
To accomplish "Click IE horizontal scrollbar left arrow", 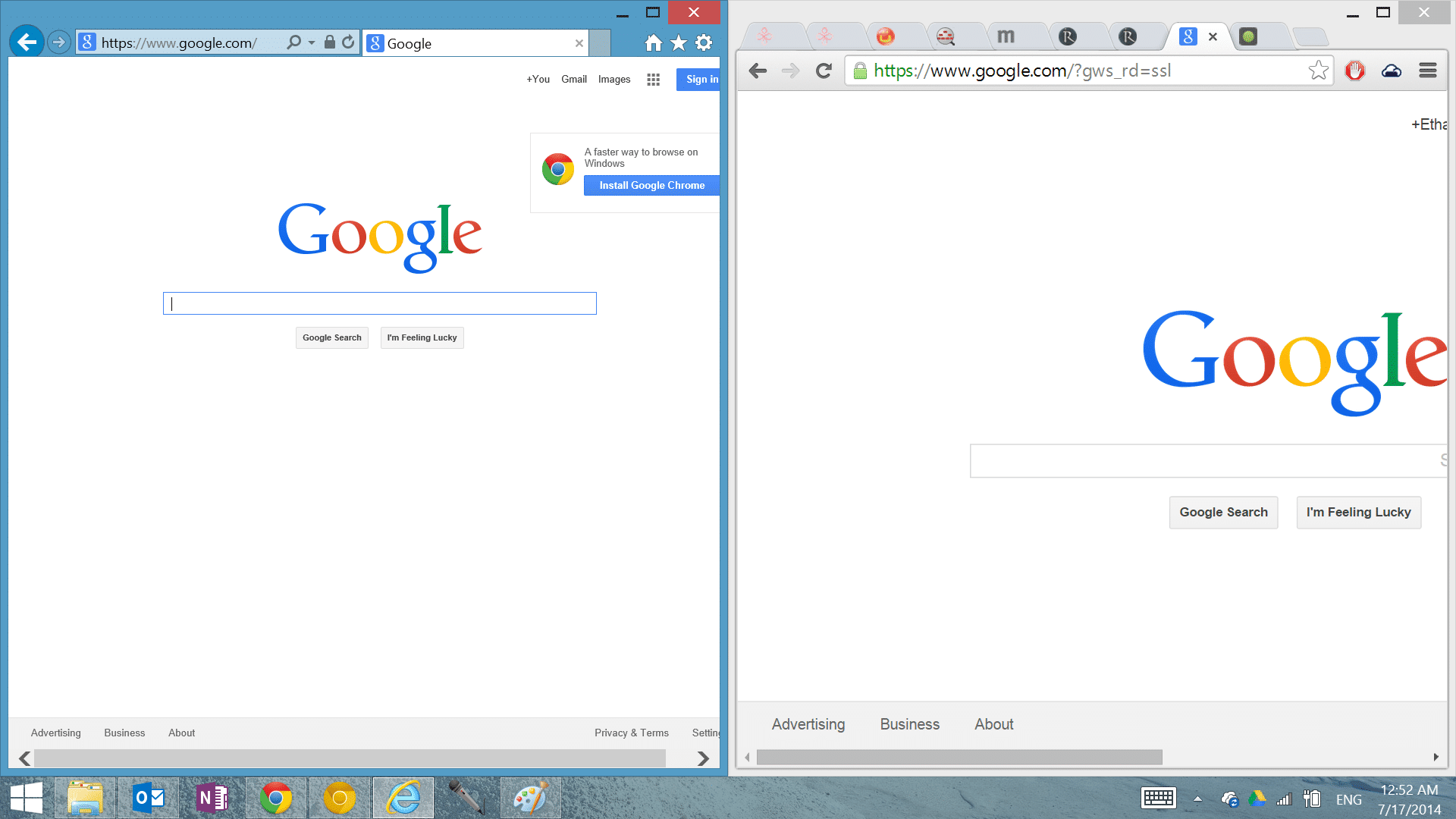I will click(24, 758).
